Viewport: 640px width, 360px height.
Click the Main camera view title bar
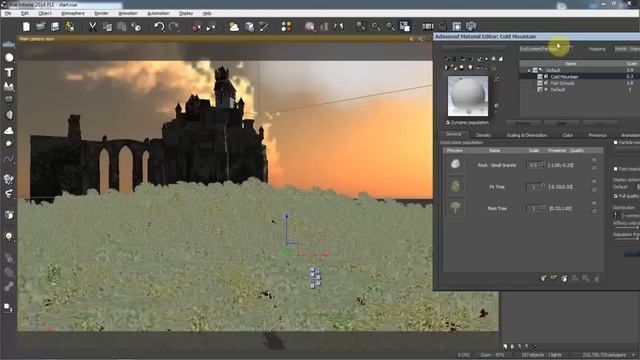(224, 39)
